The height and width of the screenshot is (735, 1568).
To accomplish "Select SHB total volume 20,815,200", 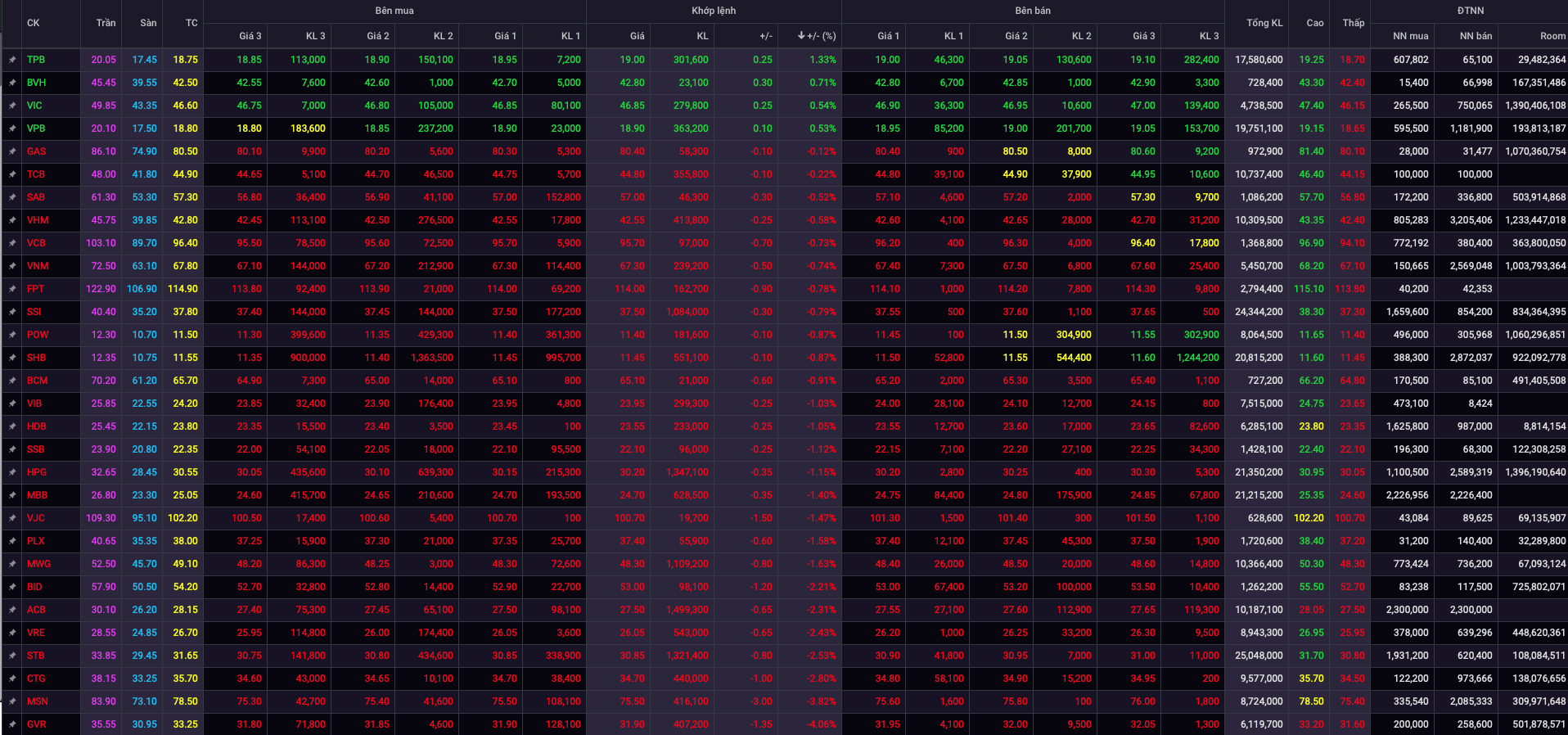I will click(x=1259, y=358).
